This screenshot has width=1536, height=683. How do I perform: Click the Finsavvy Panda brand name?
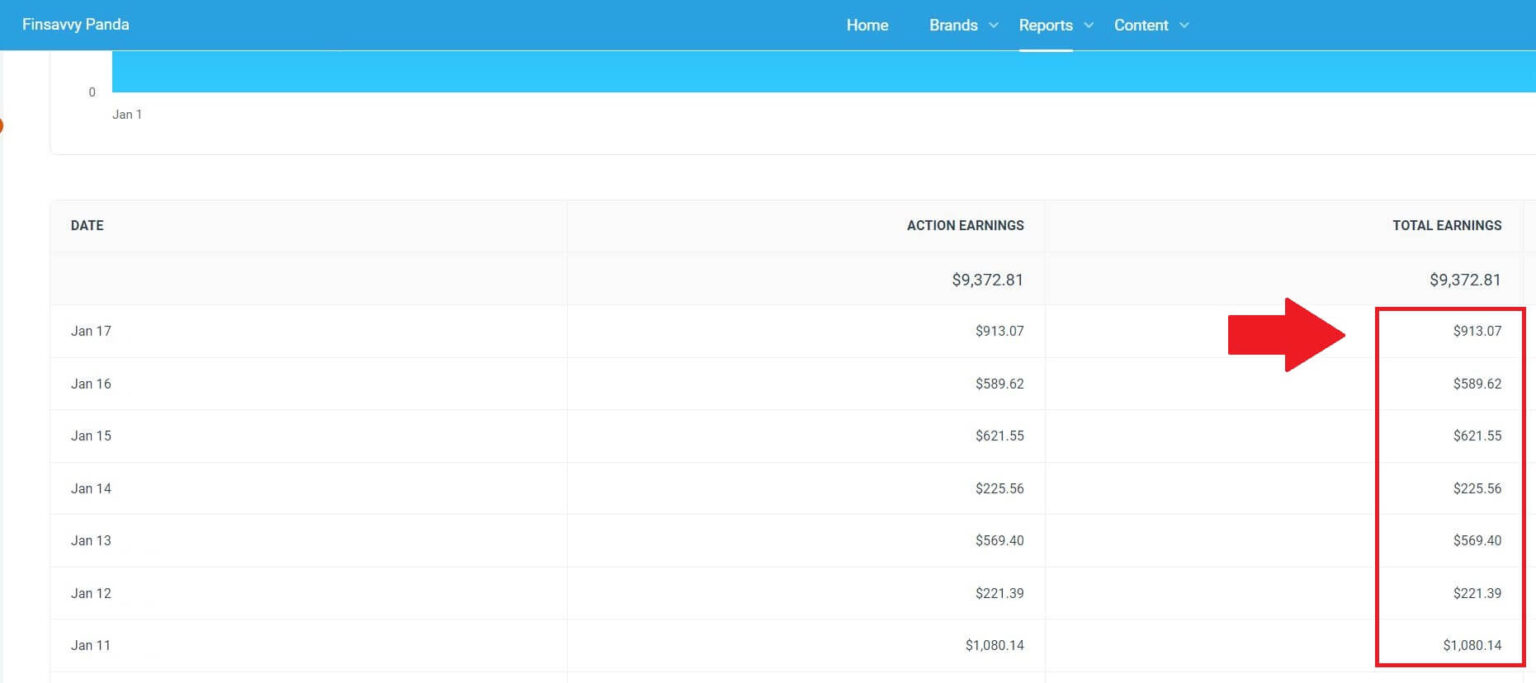coord(75,25)
